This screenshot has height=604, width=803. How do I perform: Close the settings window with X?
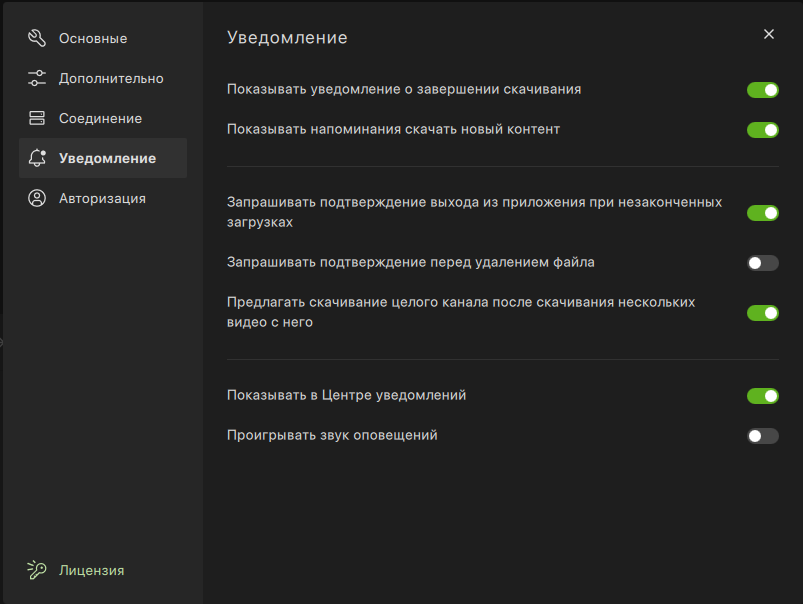pyautogui.click(x=769, y=34)
